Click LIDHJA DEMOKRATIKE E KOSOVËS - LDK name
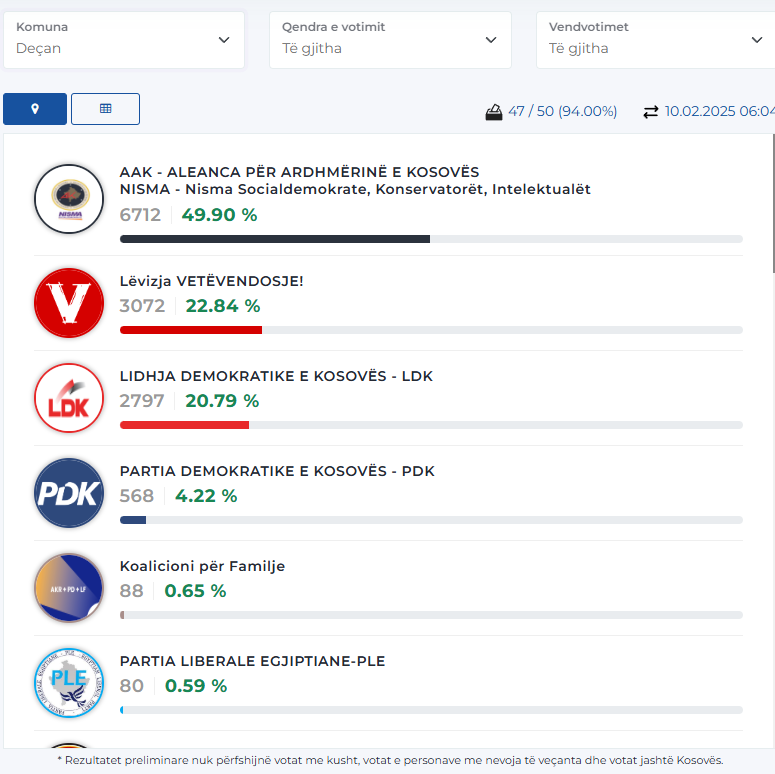 276,376
